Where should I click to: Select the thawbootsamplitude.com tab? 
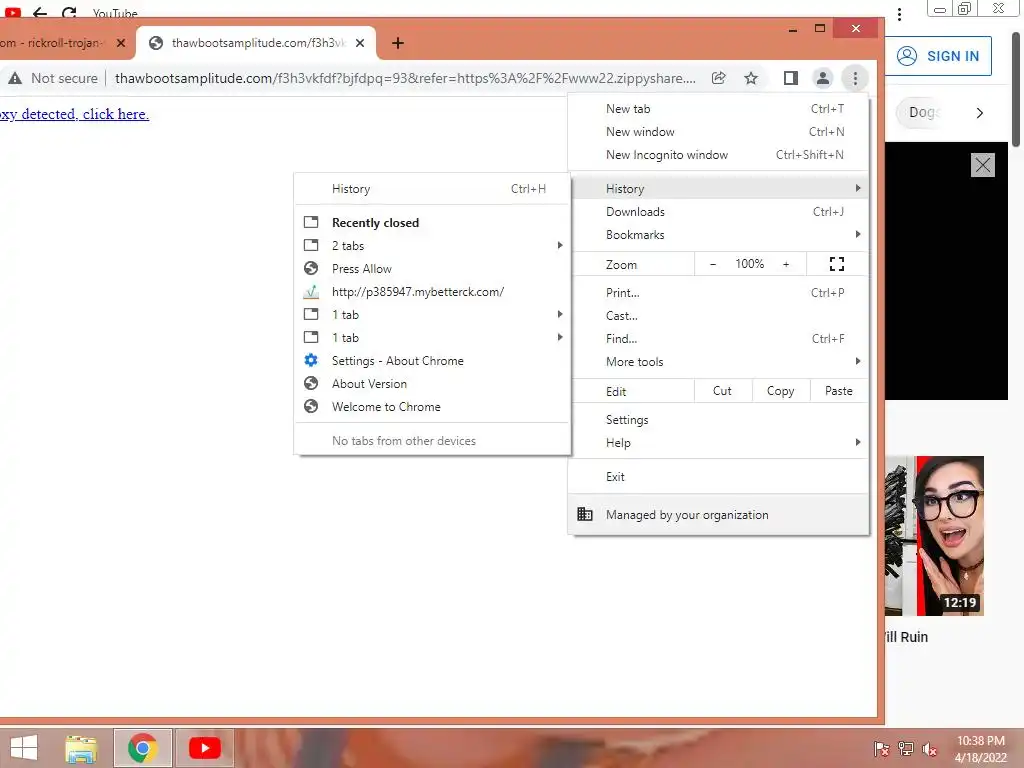click(x=256, y=43)
